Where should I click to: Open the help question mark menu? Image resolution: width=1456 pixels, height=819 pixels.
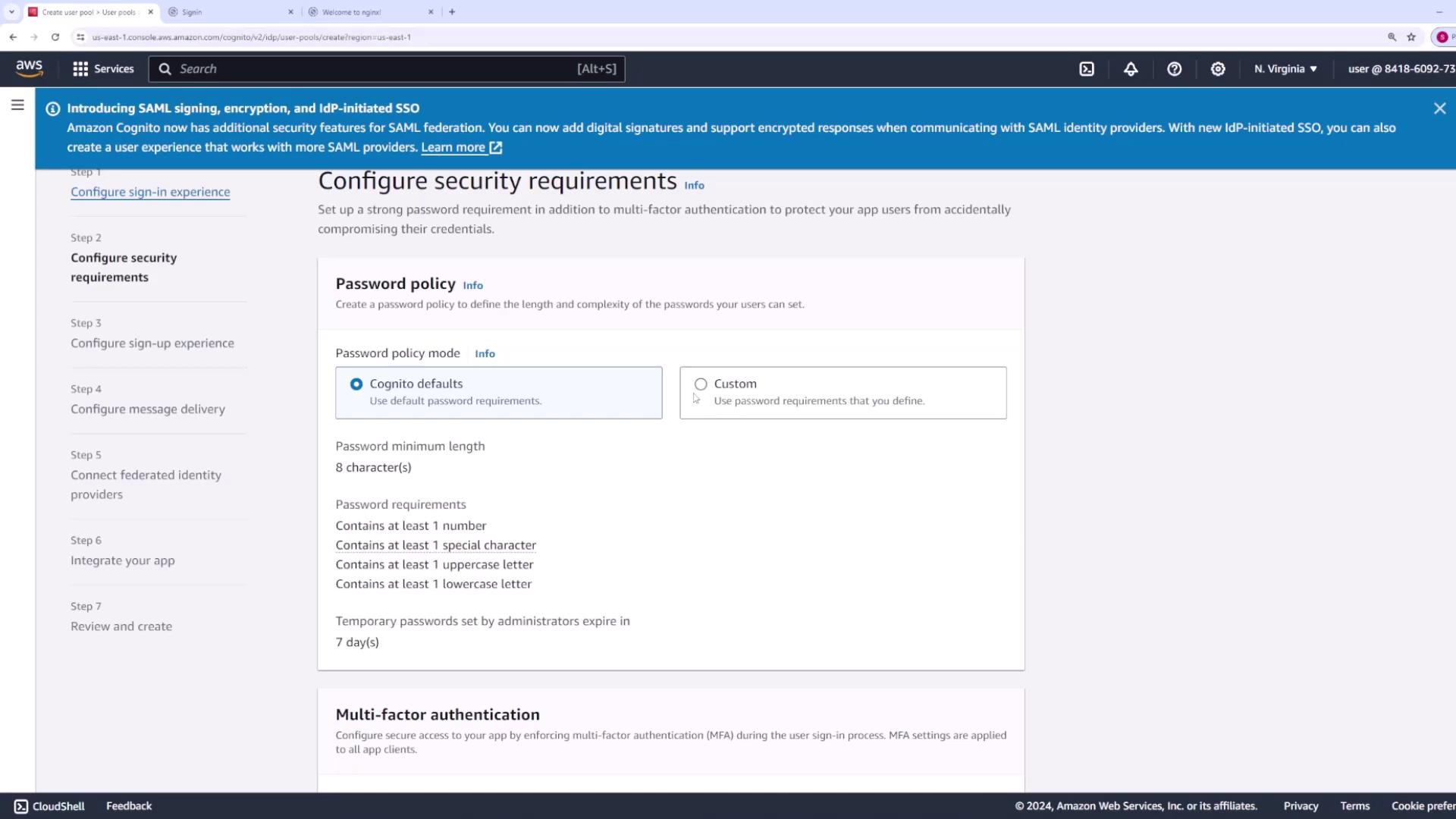click(x=1174, y=69)
